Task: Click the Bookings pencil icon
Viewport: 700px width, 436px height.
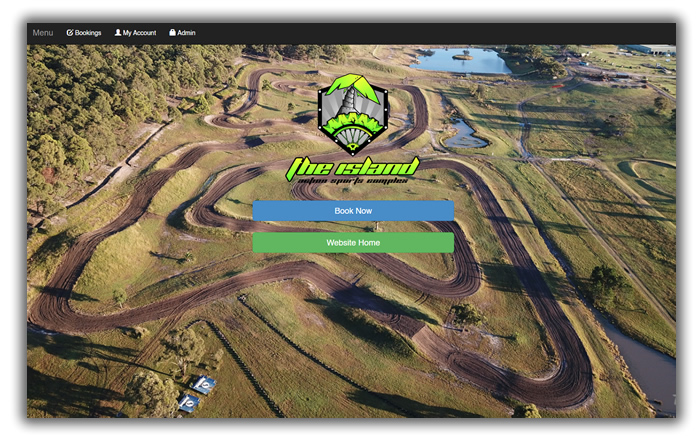Action: pos(70,33)
